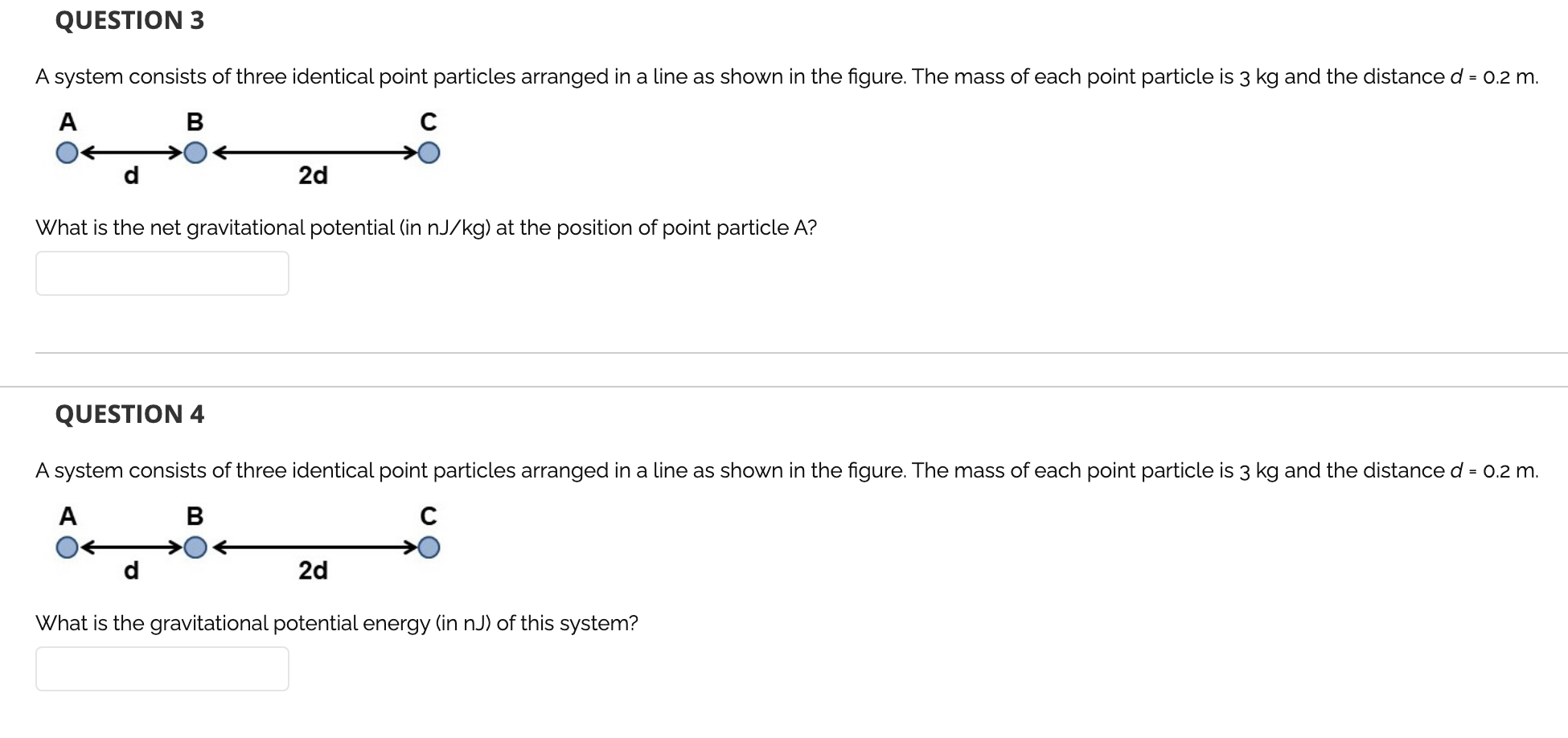Image resolution: width=1568 pixels, height=738 pixels.
Task: Click label C above Question 4 figure
Action: click(x=429, y=516)
